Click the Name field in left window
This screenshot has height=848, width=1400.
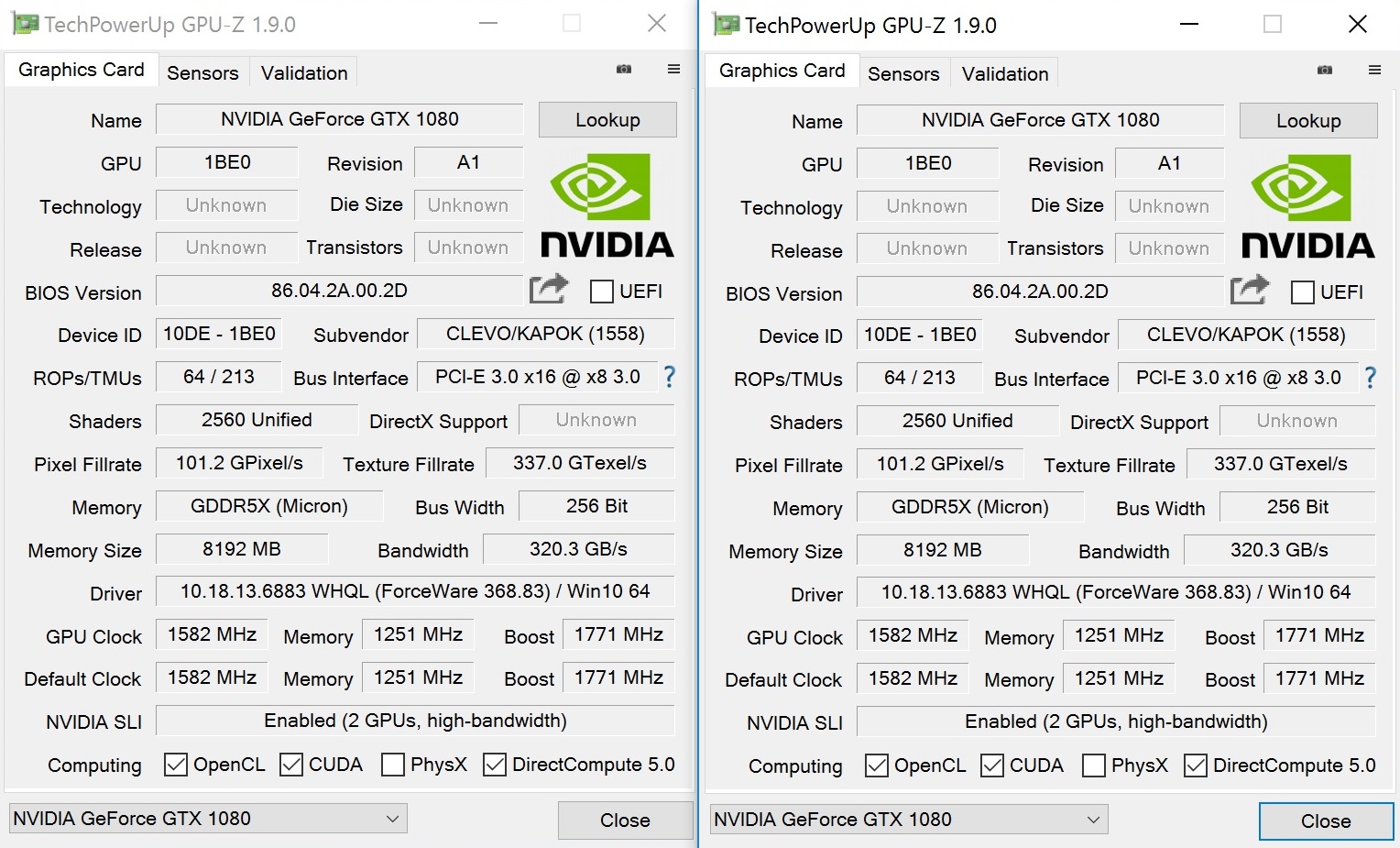click(340, 119)
